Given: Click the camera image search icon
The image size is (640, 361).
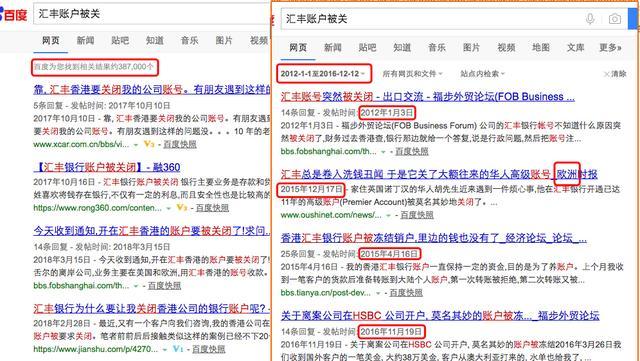Looking at the screenshot, I should pos(615,19).
